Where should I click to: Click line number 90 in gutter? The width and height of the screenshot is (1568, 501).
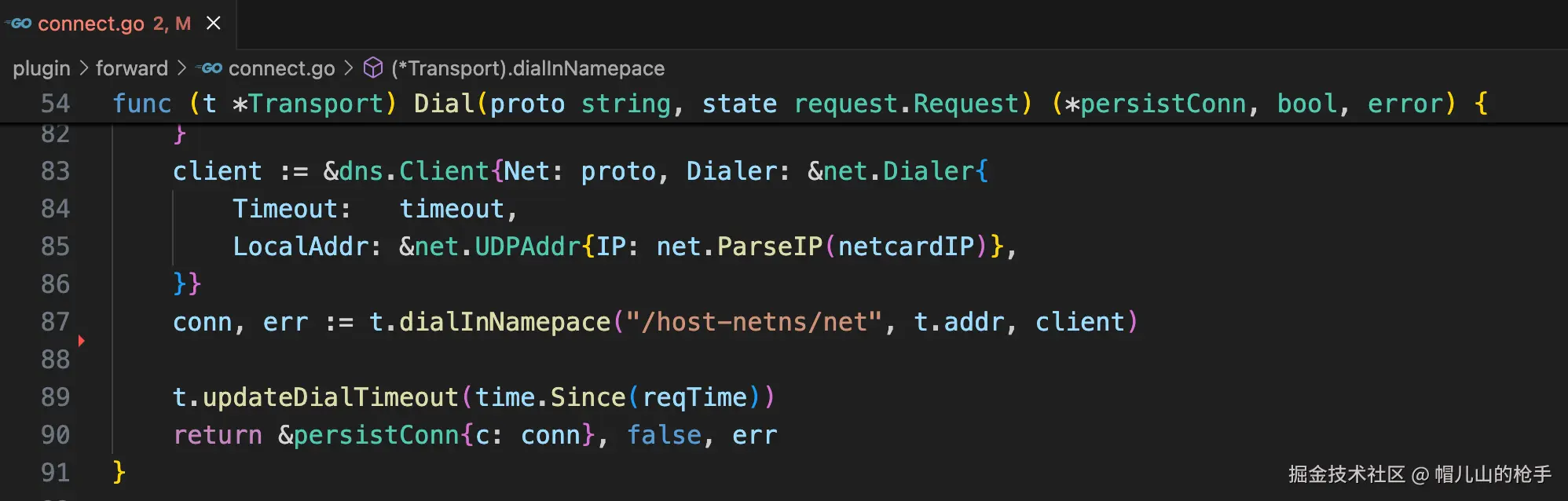click(x=55, y=435)
